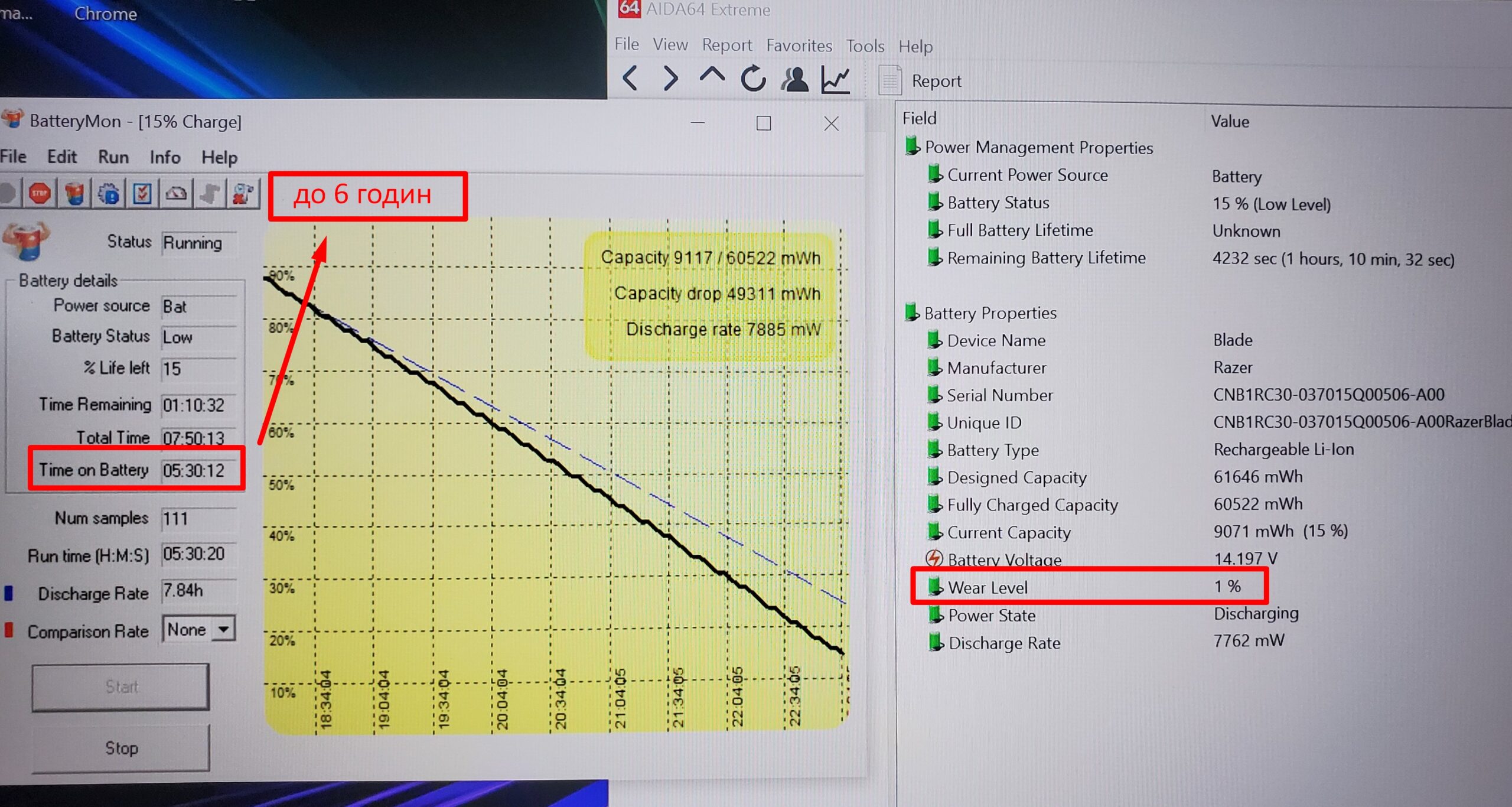Open the gear configuration toolbar icon
1512x807 pixels.
click(x=108, y=194)
